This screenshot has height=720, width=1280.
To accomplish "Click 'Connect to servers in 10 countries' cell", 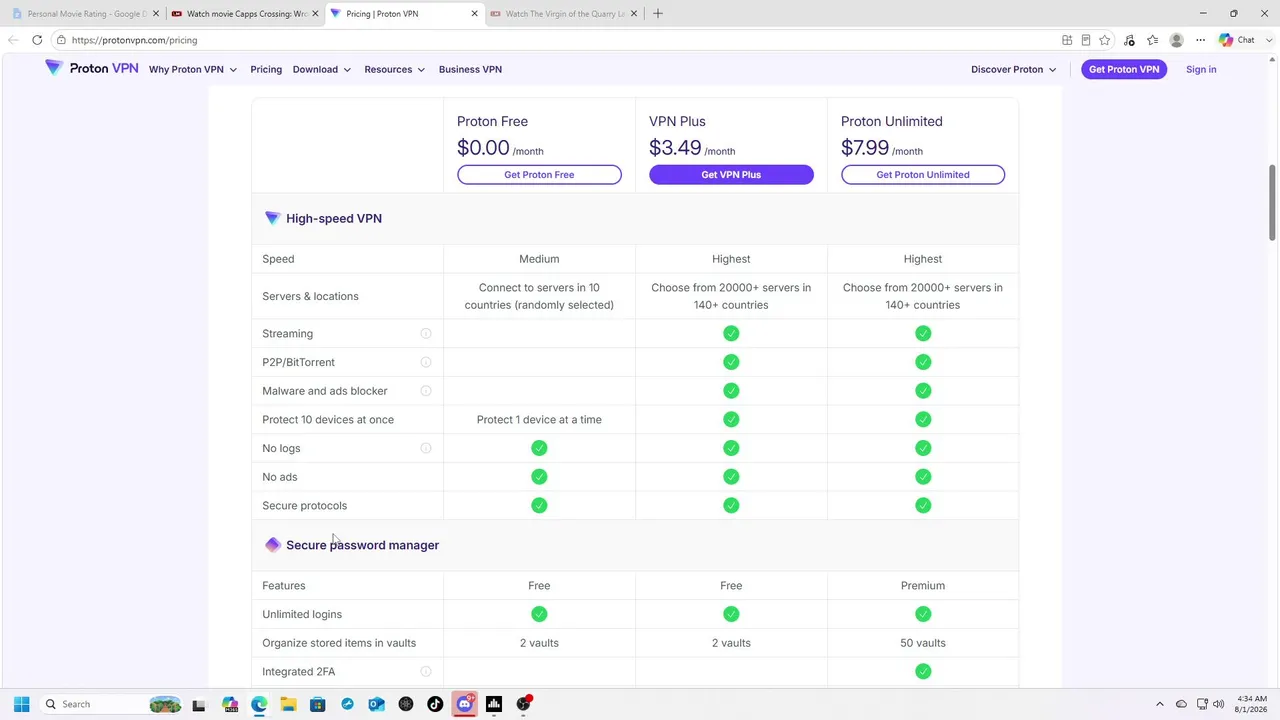I will click(539, 296).
